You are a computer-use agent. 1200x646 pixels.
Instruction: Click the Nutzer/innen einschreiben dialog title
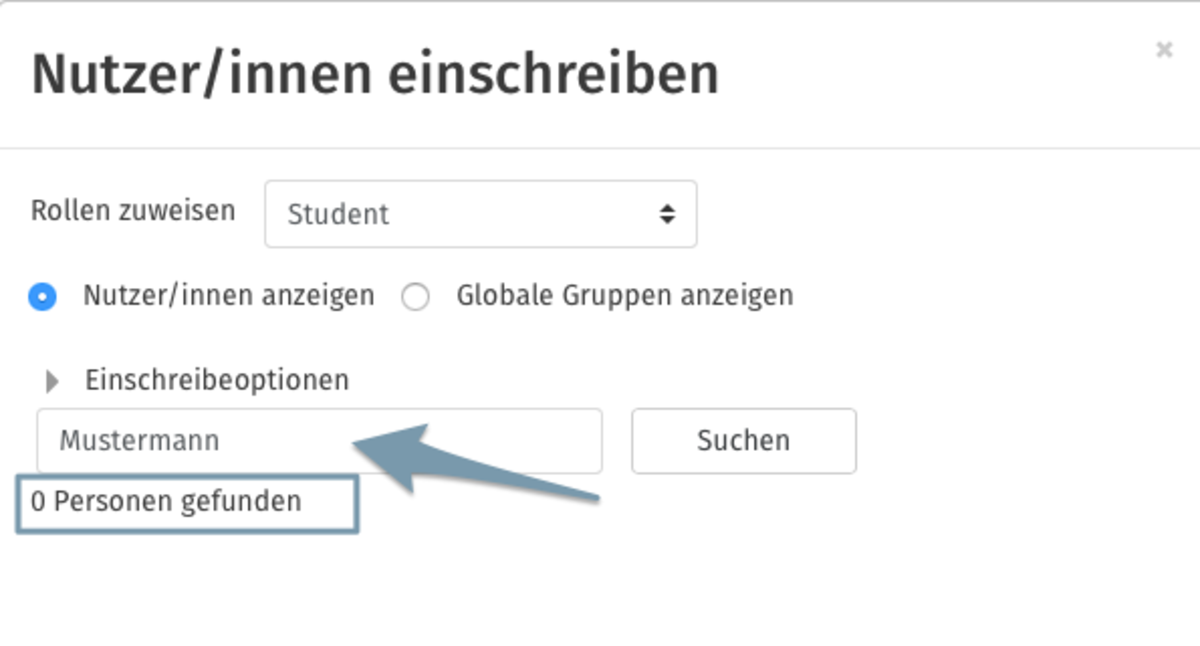pyautogui.click(x=375, y=75)
